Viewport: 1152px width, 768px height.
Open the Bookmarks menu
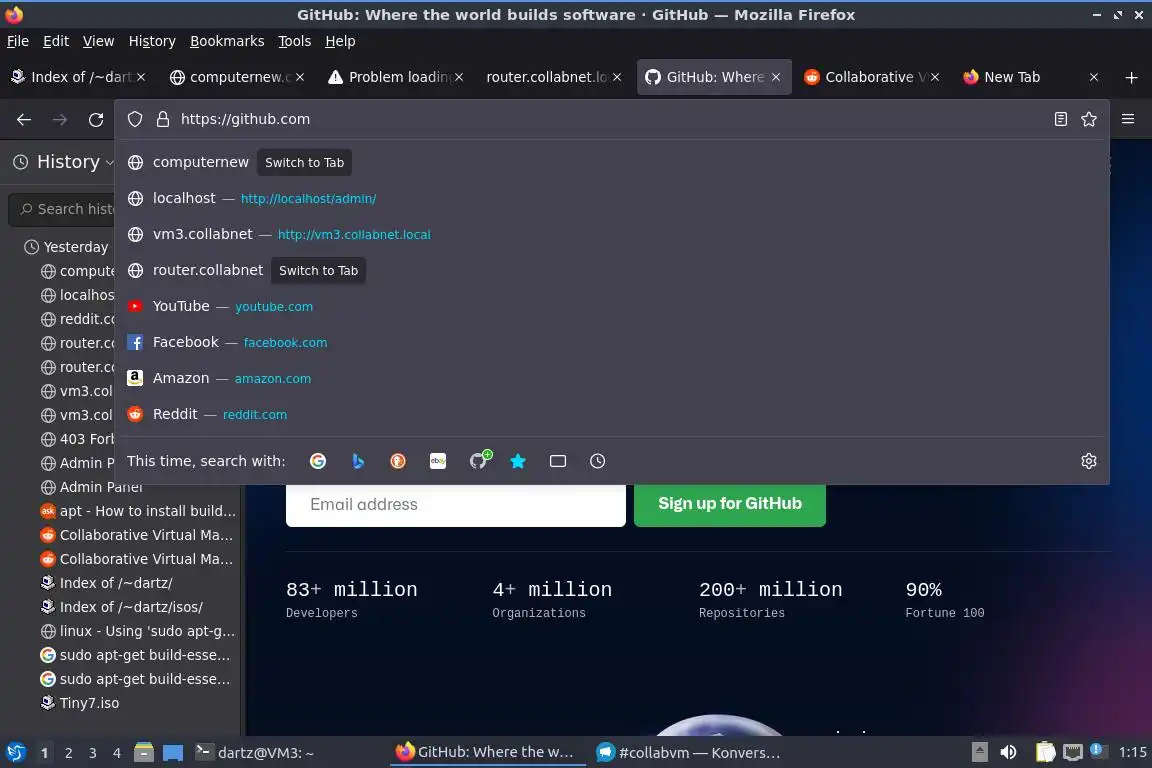click(x=227, y=41)
